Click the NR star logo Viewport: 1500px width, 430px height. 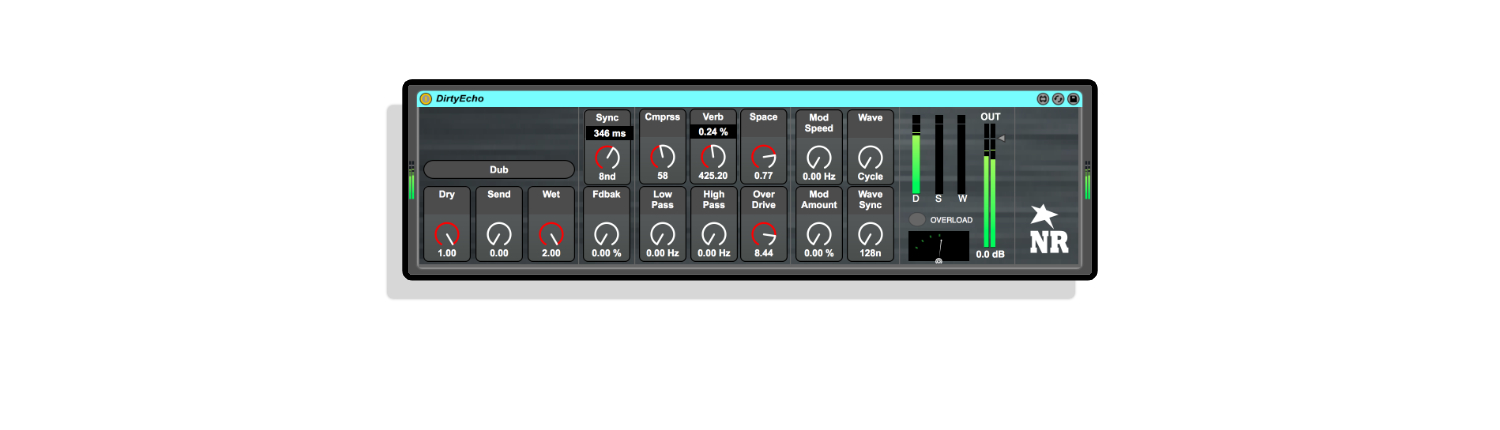[x=1046, y=215]
